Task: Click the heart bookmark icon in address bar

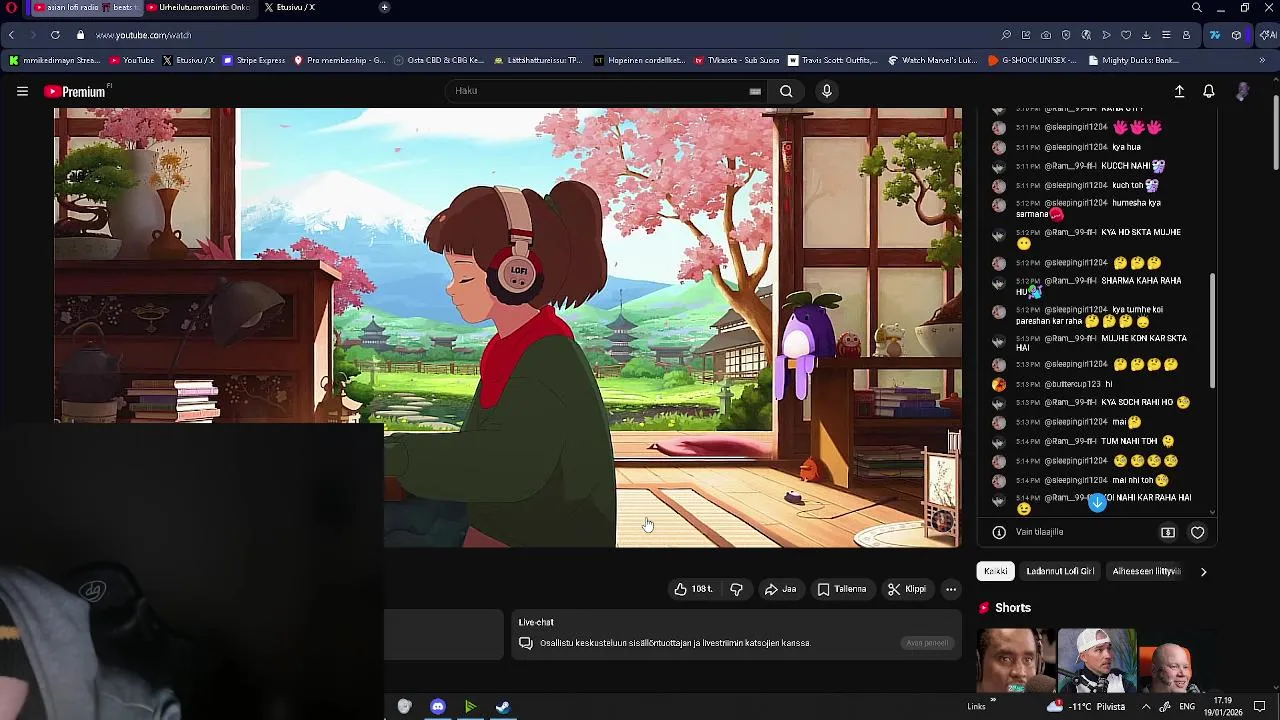Action: pos(1126,35)
